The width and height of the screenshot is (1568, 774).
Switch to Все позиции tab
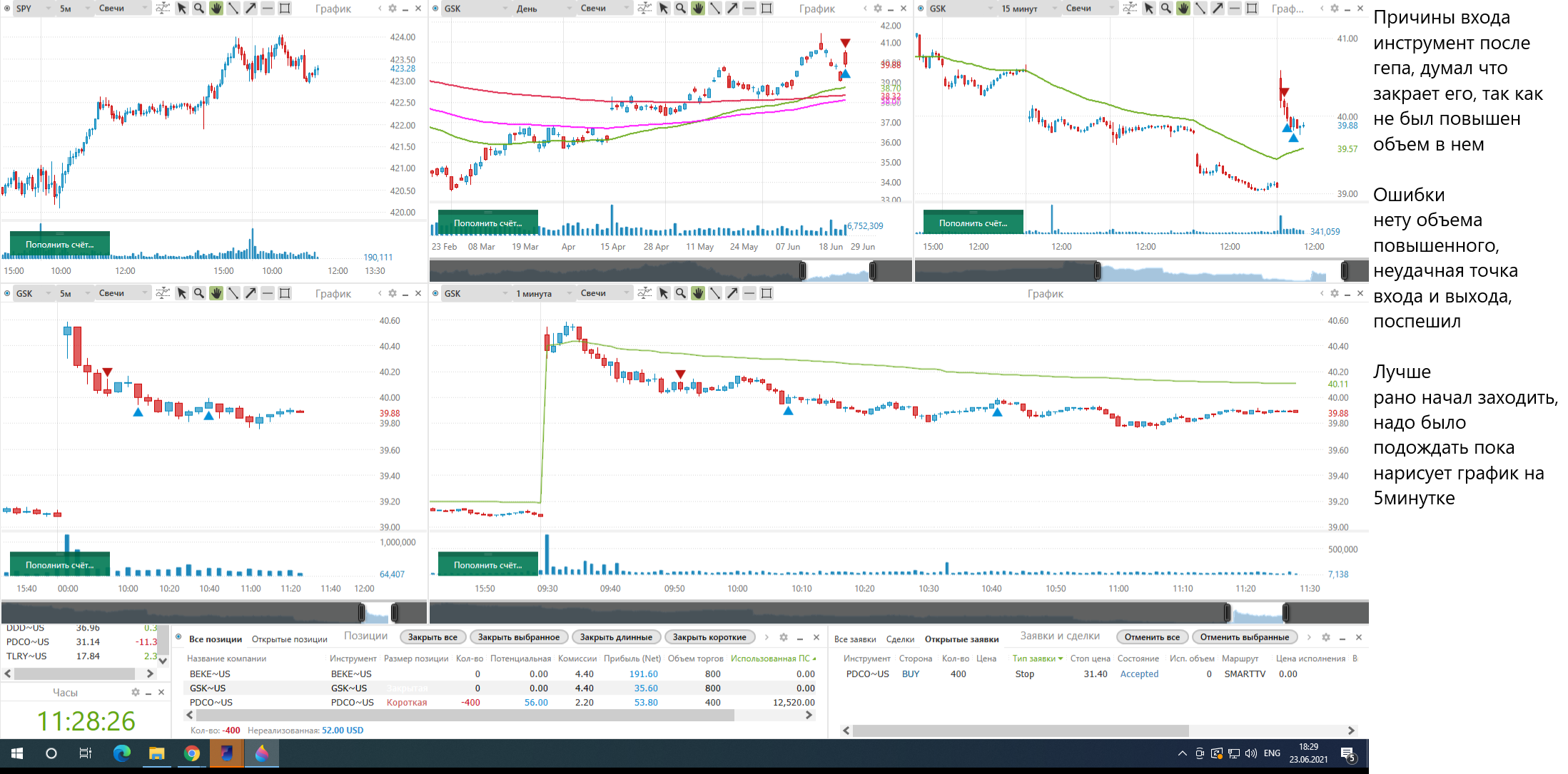coord(216,638)
